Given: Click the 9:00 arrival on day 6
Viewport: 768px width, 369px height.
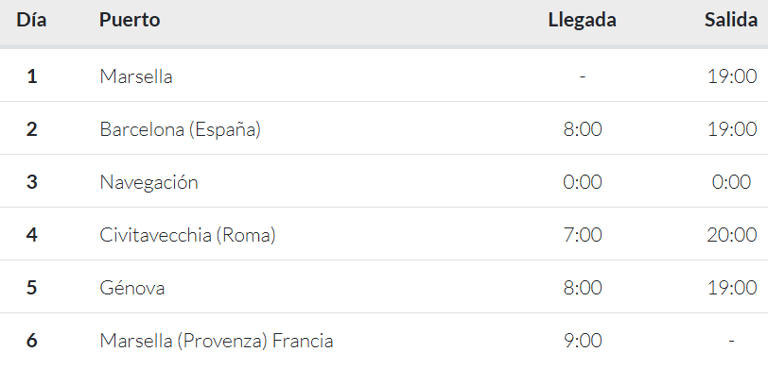Looking at the screenshot, I should click(x=582, y=341).
